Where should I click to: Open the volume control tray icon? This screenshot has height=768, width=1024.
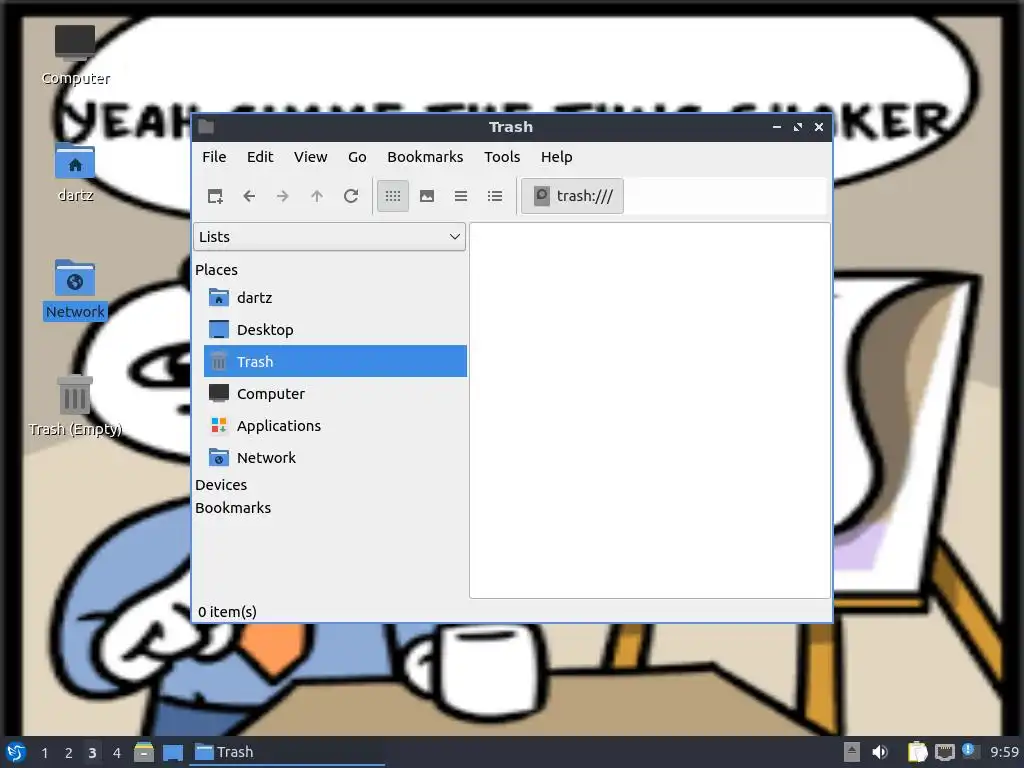pyautogui.click(x=880, y=752)
